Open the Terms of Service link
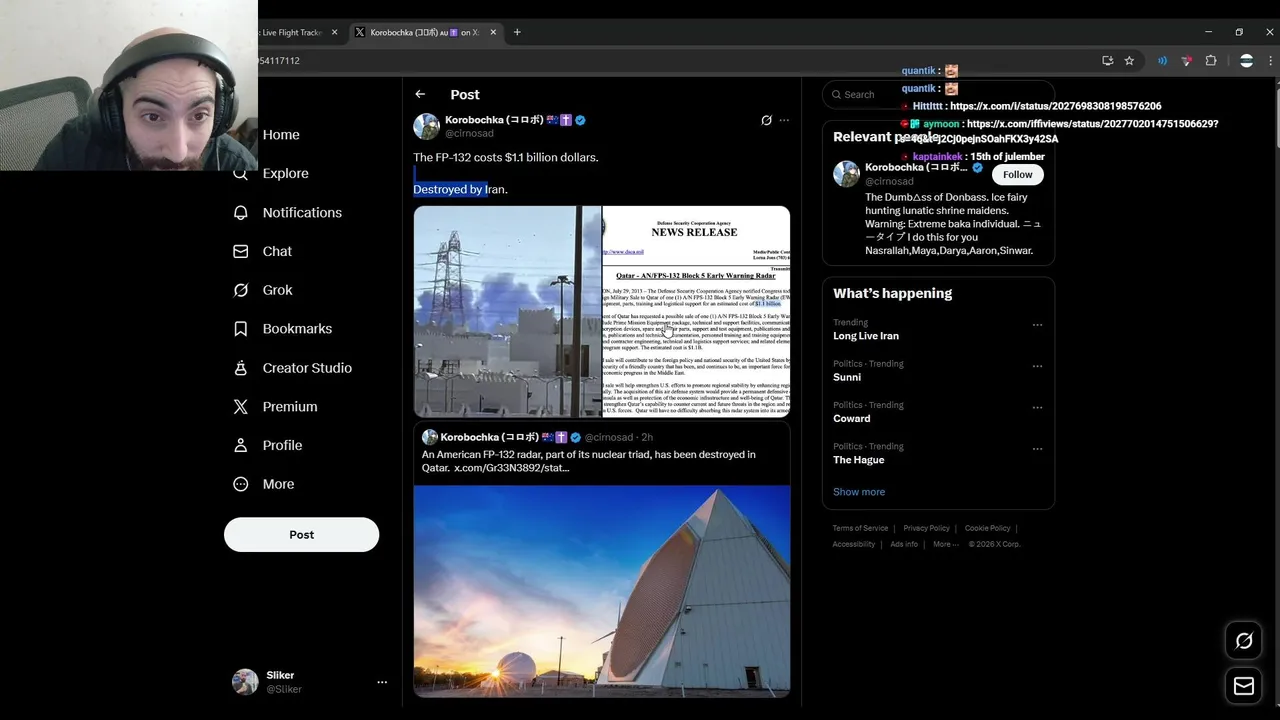 860,528
